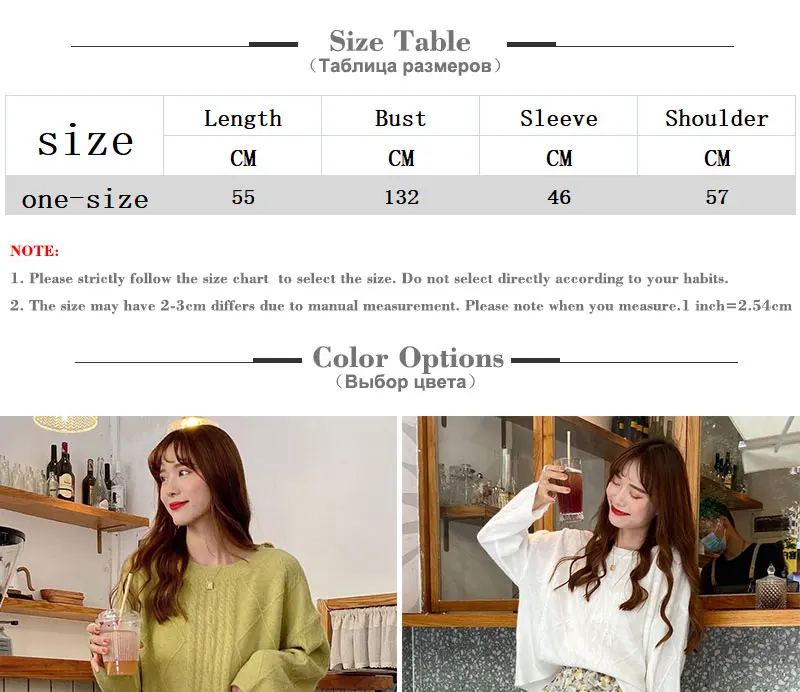Viewport: 800px width, 692px height.
Task: Click the length value 55
Action: (243, 196)
